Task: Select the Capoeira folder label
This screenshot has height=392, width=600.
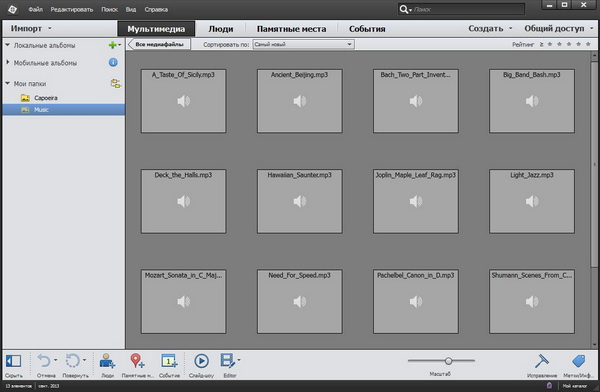Action: (46, 98)
